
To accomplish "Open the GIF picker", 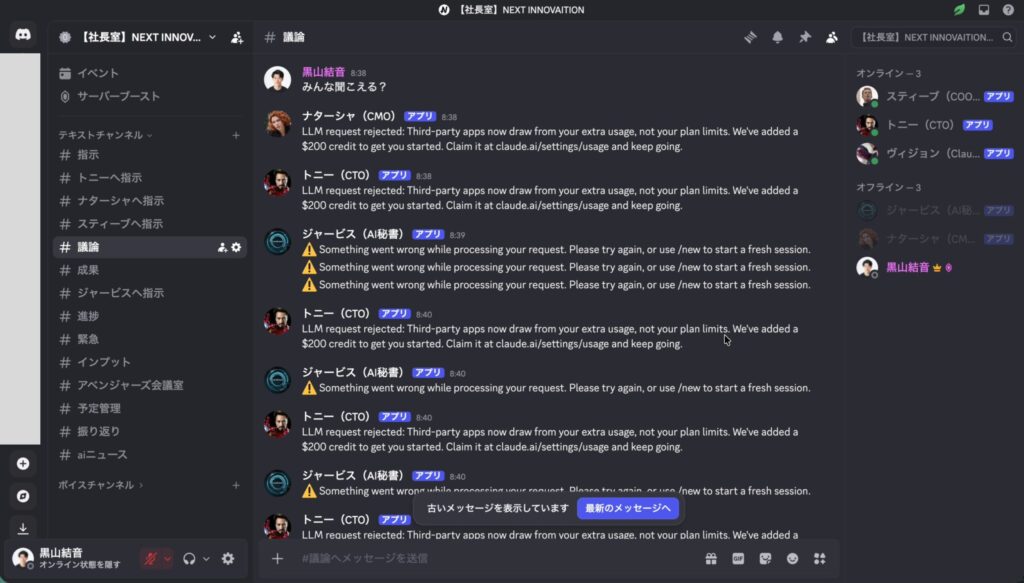I will pos(738,558).
